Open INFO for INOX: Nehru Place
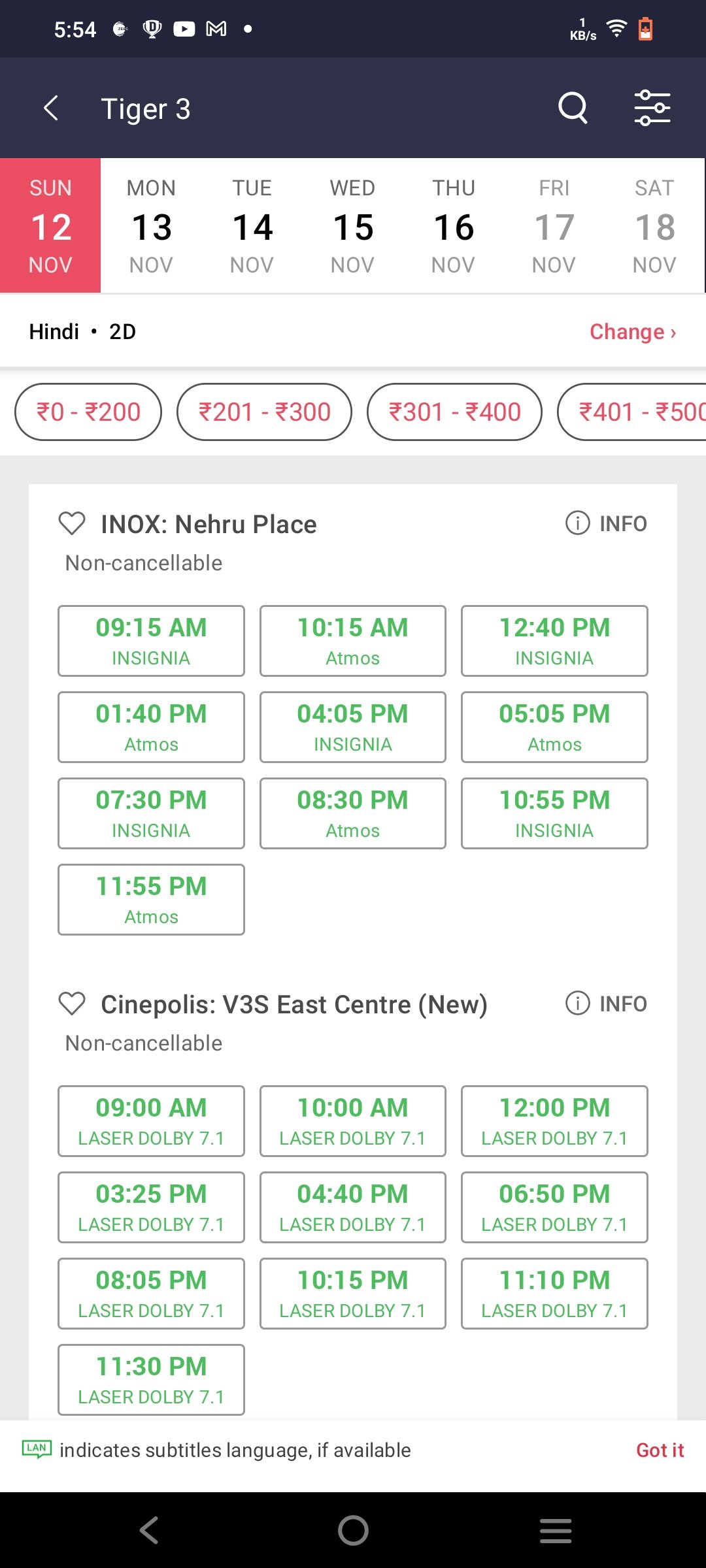 606,523
